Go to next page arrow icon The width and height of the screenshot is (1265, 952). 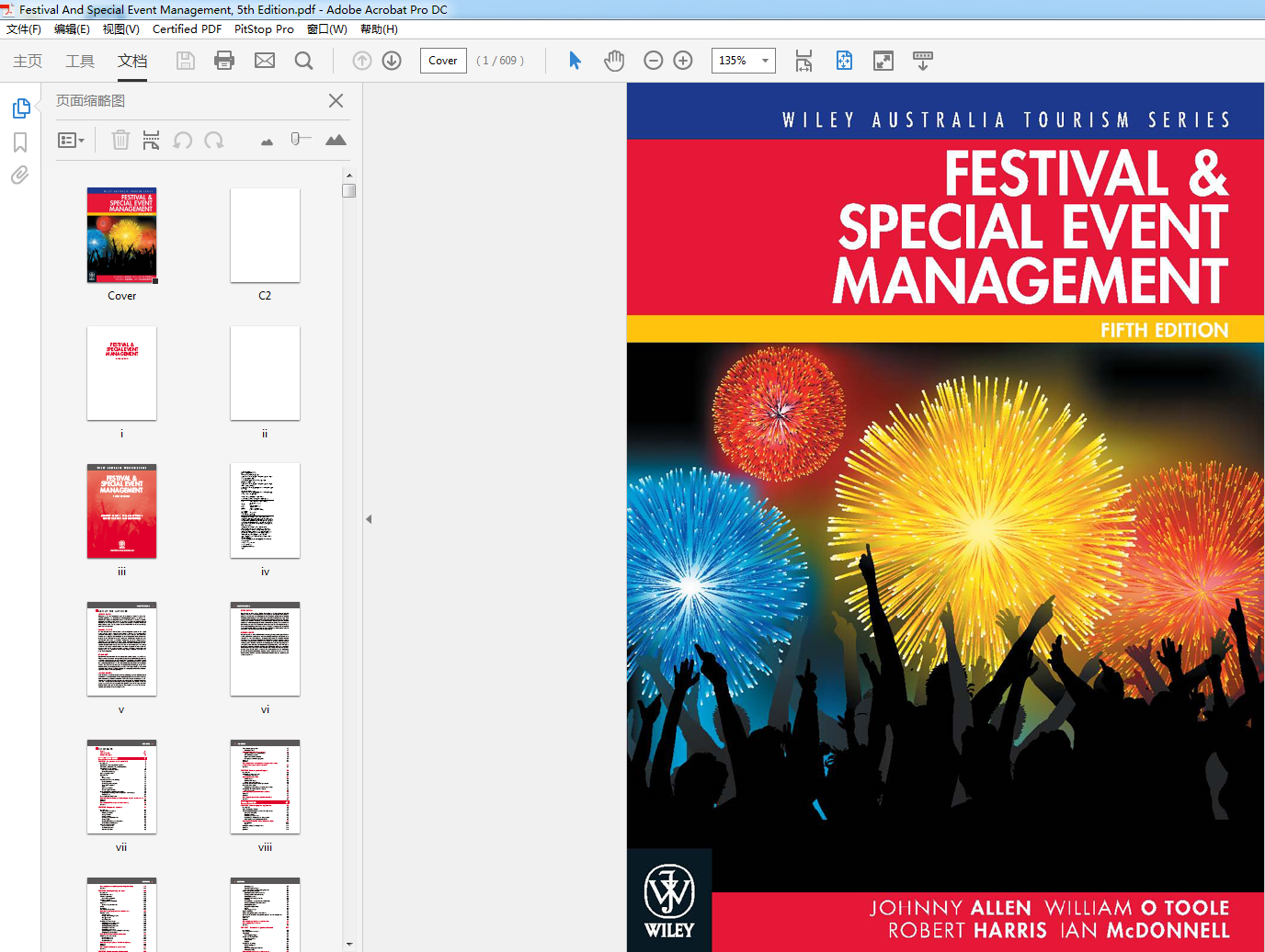point(392,61)
